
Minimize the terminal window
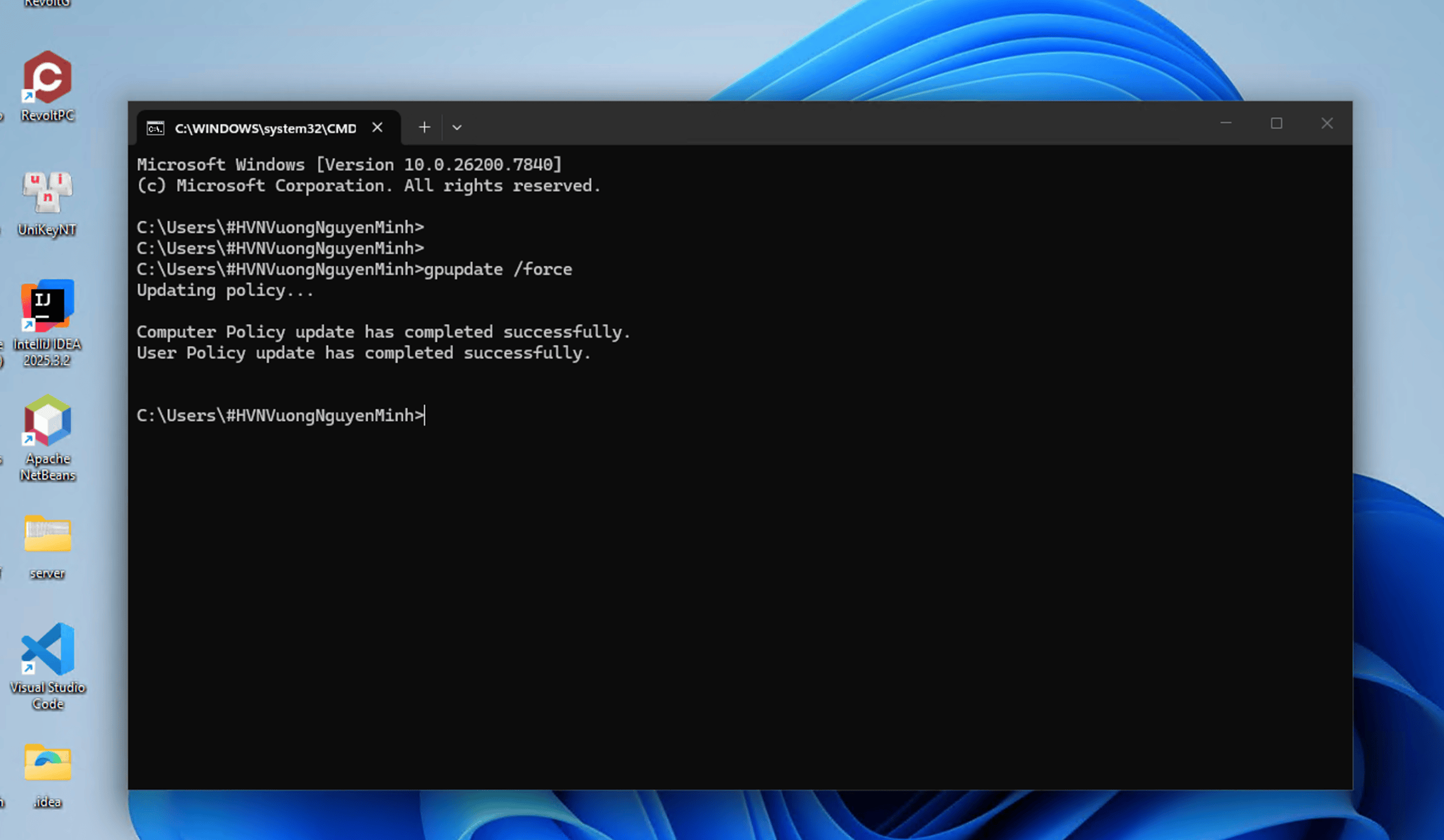[x=1226, y=124]
